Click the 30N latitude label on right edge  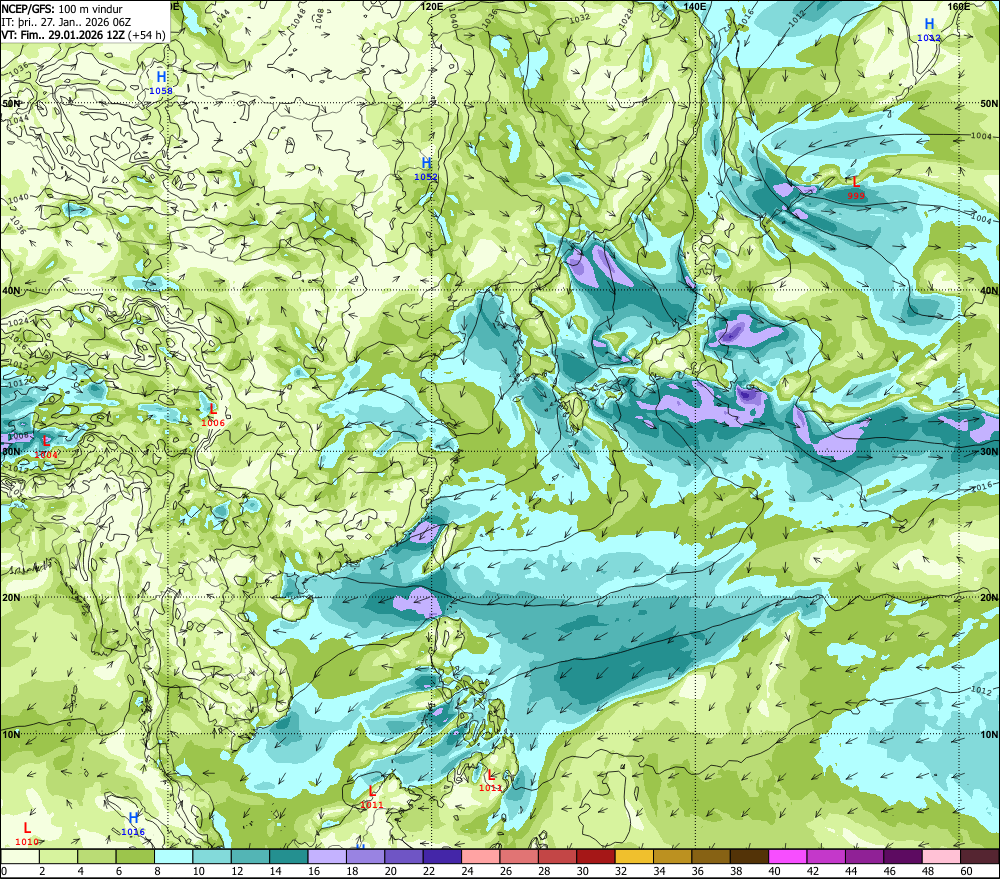989,452
